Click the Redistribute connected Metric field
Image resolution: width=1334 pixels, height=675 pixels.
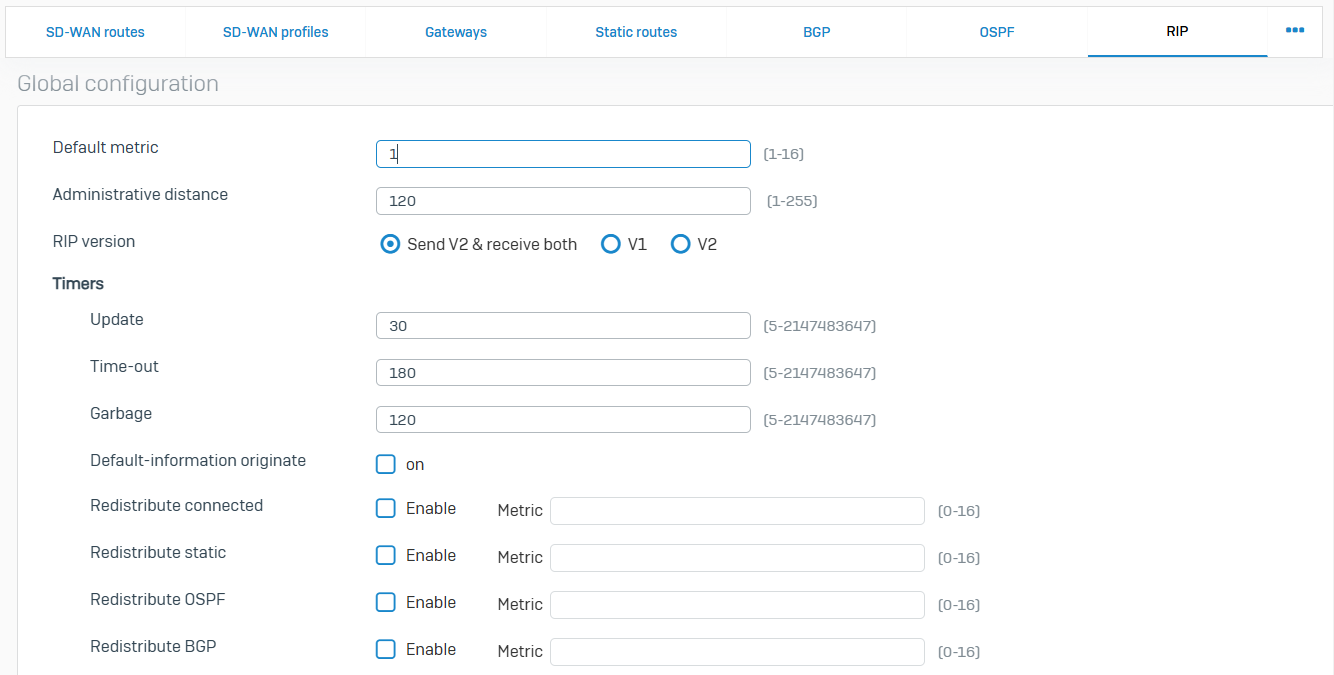pos(737,511)
